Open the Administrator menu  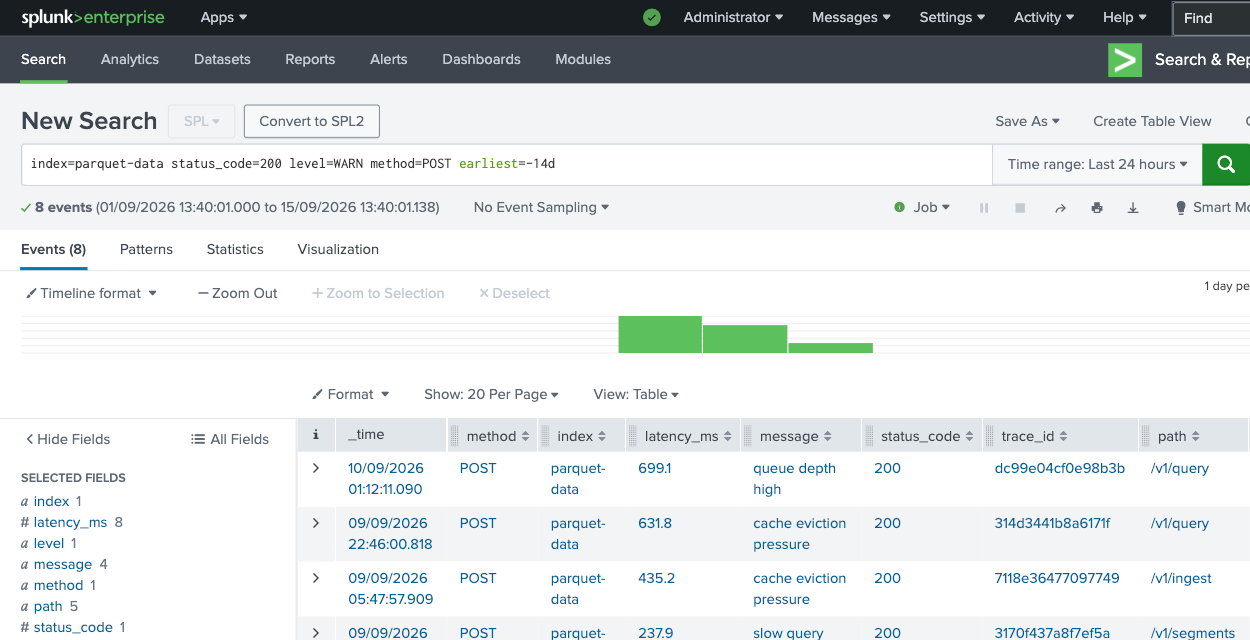(x=733, y=17)
